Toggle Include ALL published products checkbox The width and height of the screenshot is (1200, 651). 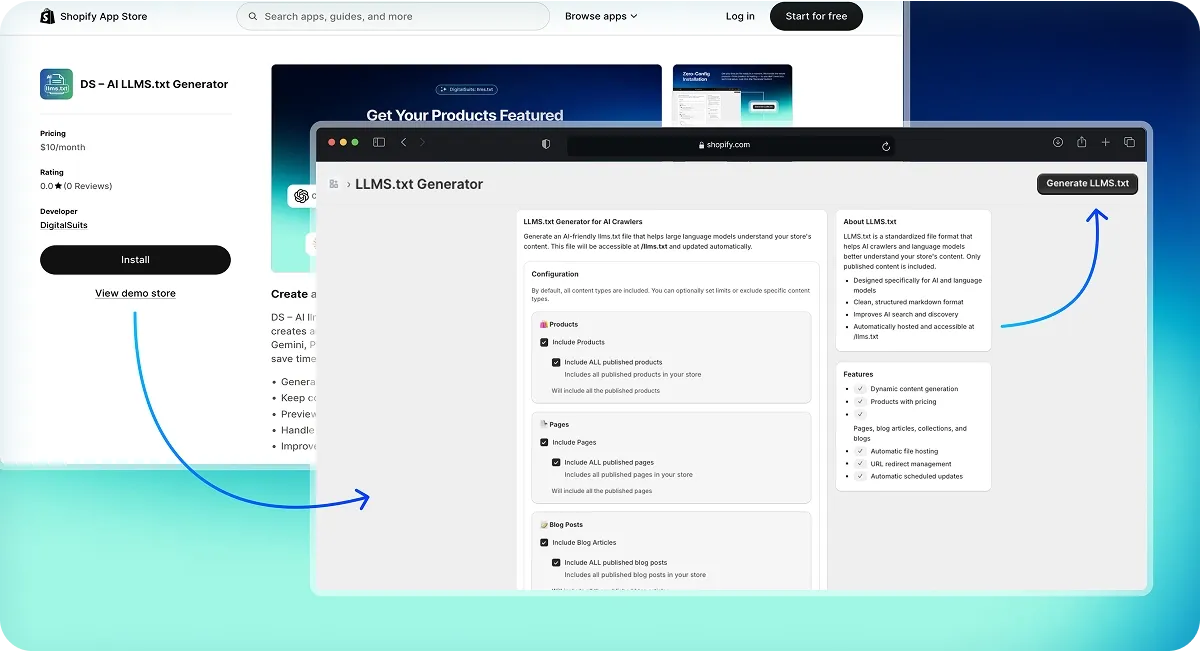(x=556, y=362)
